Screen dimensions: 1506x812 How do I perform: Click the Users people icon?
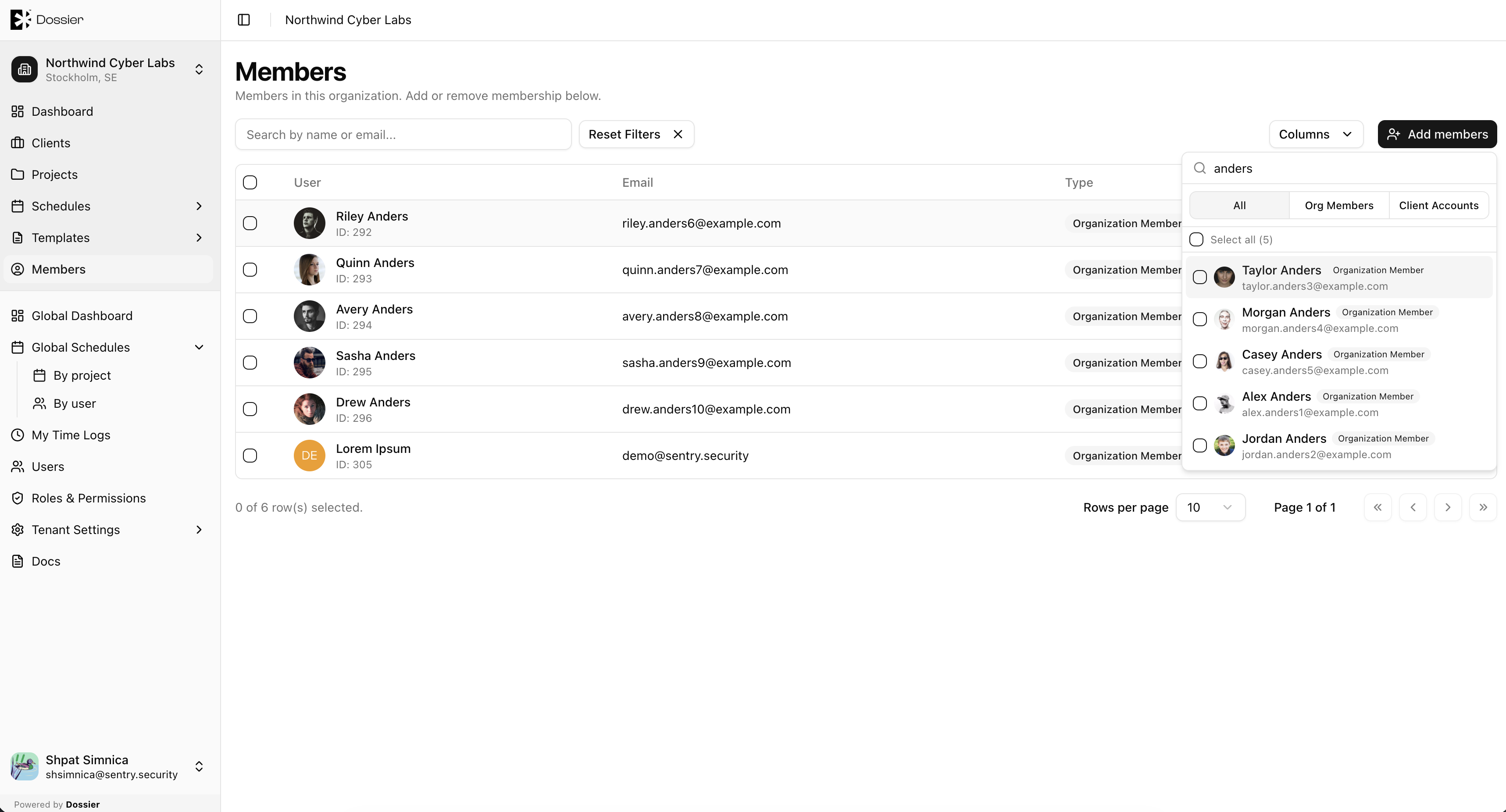tap(18, 467)
